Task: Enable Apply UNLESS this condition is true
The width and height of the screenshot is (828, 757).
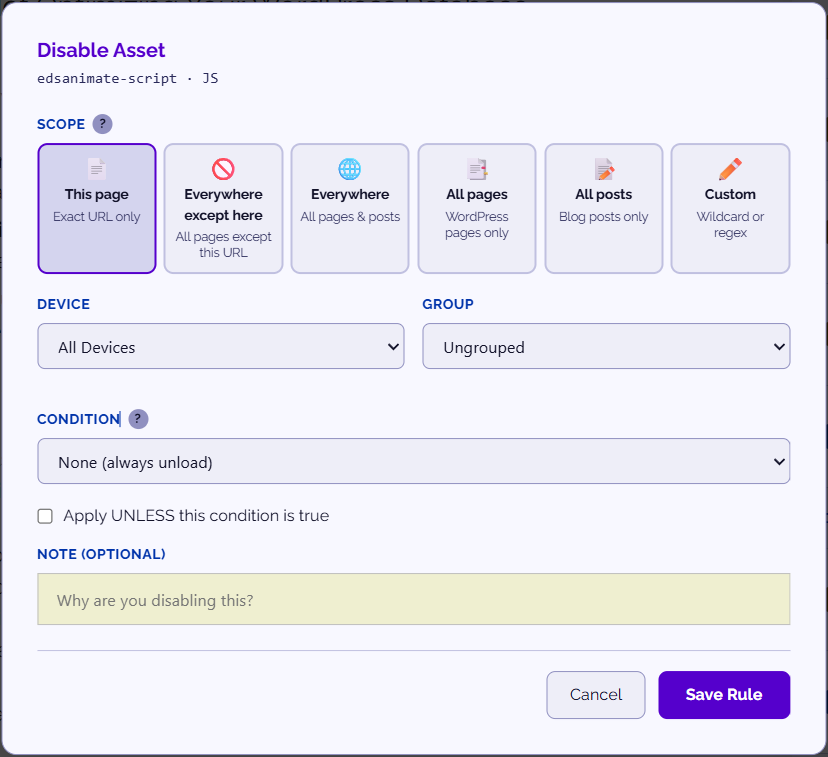Action: pos(45,516)
